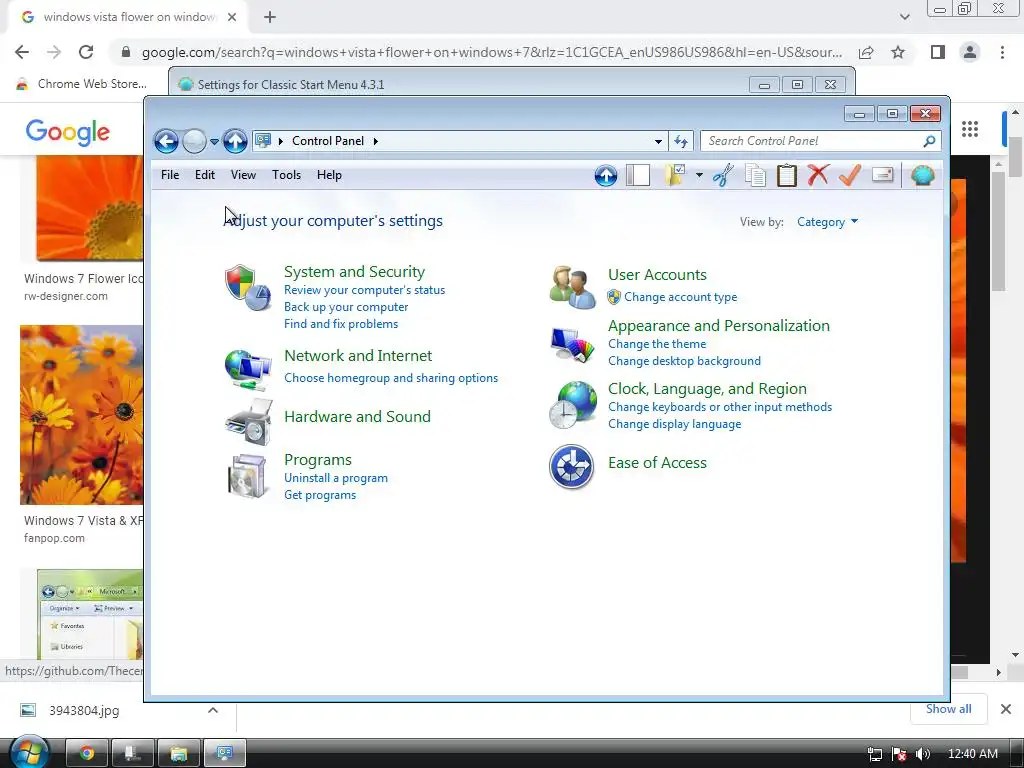This screenshot has height=768, width=1024.
Task: Click the red X Delete icon
Action: [x=818, y=174]
